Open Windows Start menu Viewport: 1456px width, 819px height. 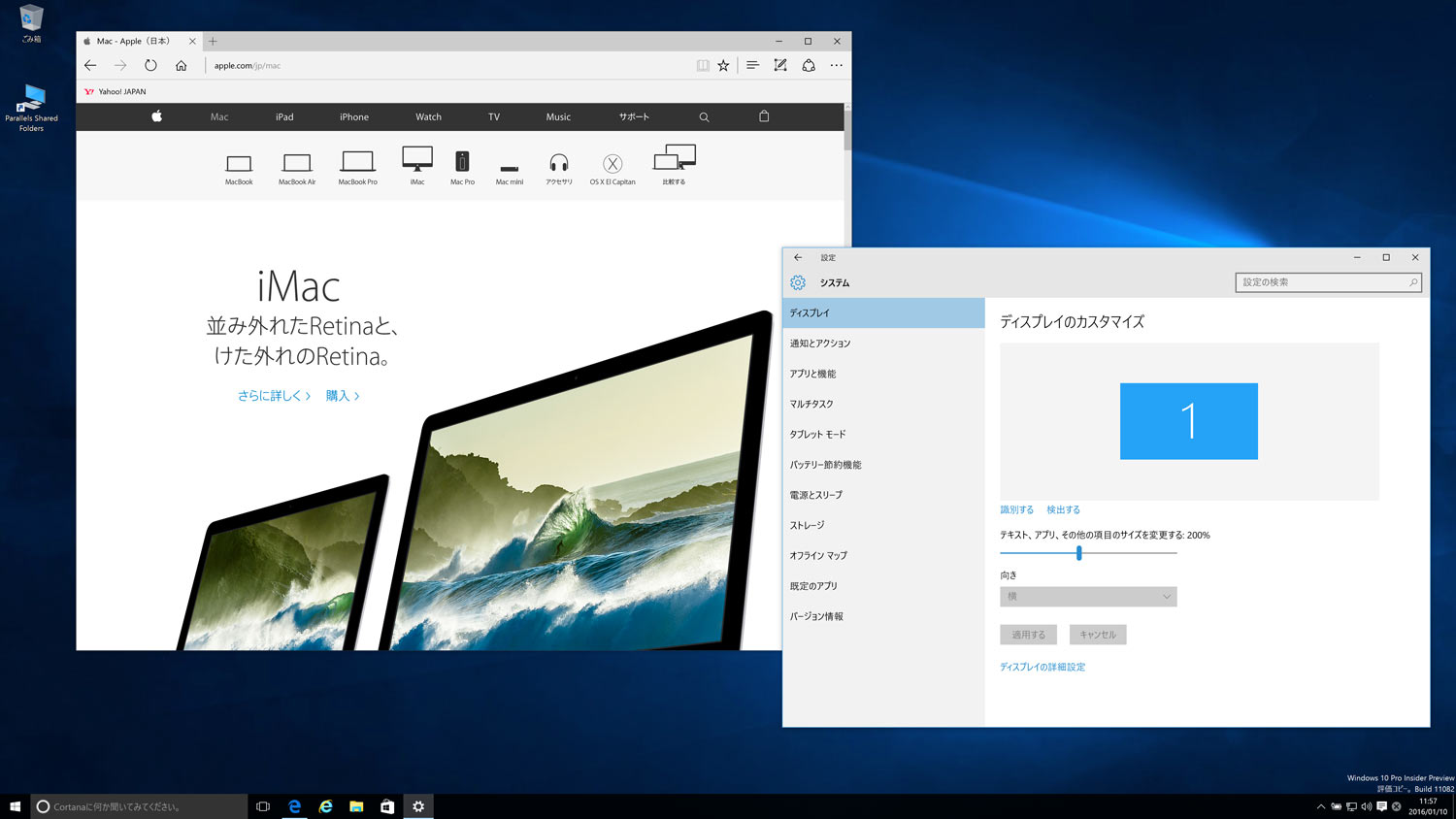pyautogui.click(x=15, y=806)
